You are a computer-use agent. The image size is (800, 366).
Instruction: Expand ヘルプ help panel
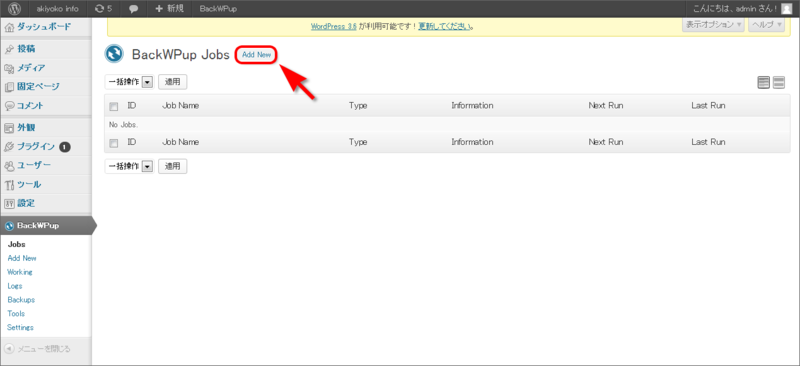[766, 25]
